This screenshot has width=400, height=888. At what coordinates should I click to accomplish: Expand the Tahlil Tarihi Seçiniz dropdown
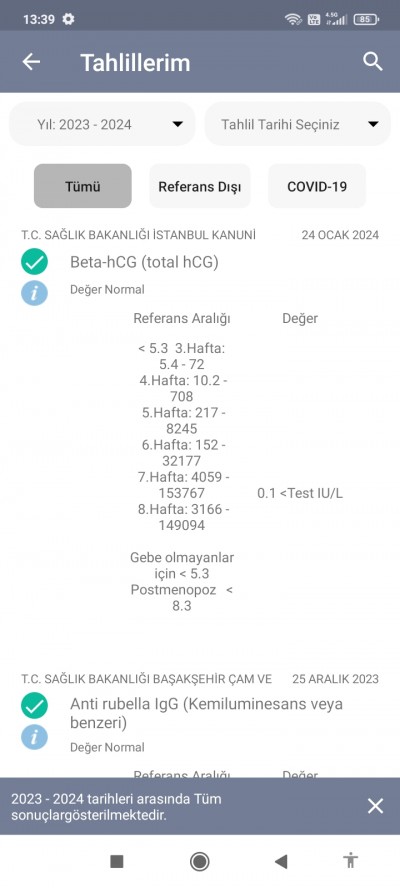point(297,124)
